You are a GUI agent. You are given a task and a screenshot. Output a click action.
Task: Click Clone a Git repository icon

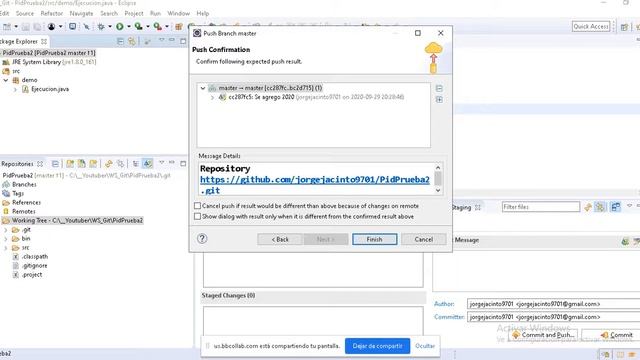click(82, 164)
